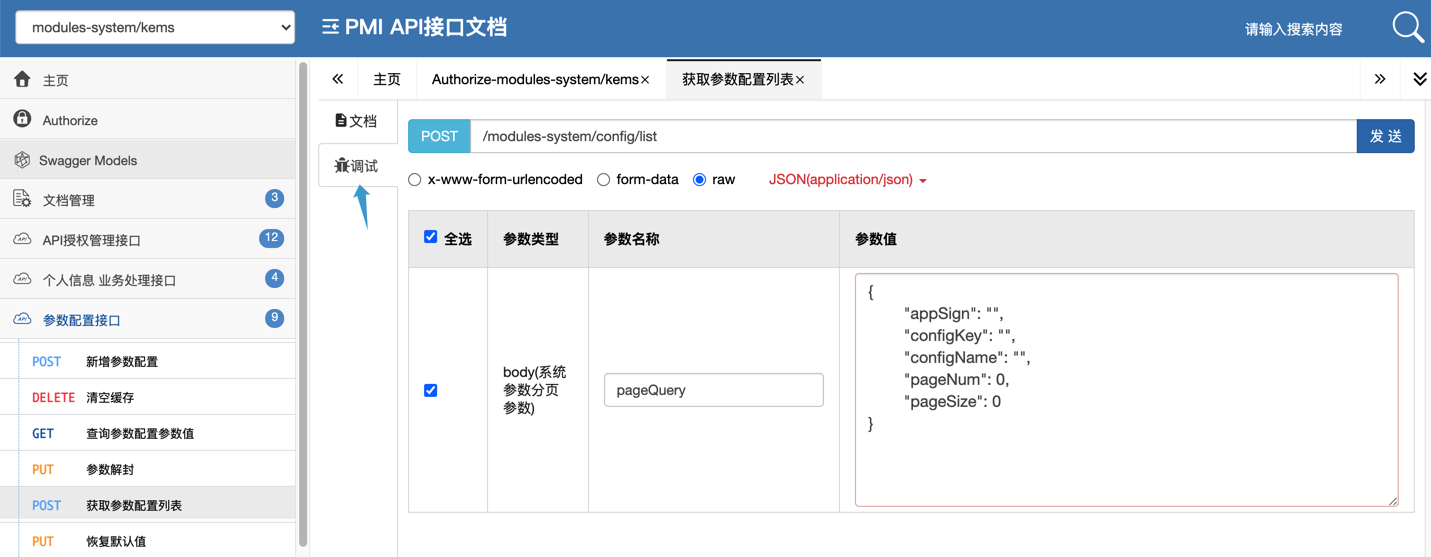Click the 文档管理 document gear icon

(x=22, y=199)
